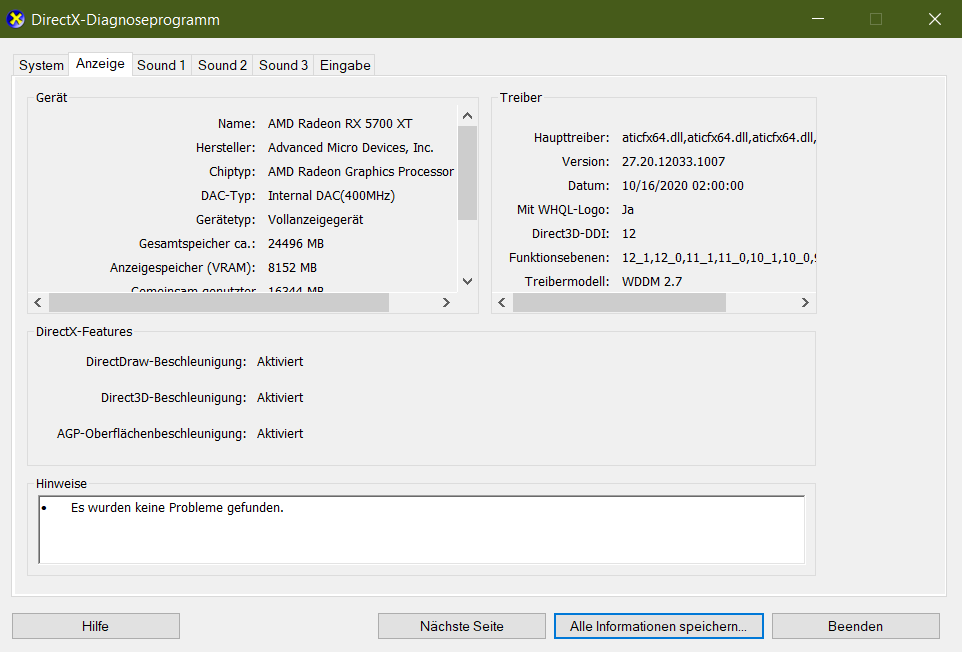Click Alle Informationen speichern button
This screenshot has height=652, width=962.
pos(658,626)
